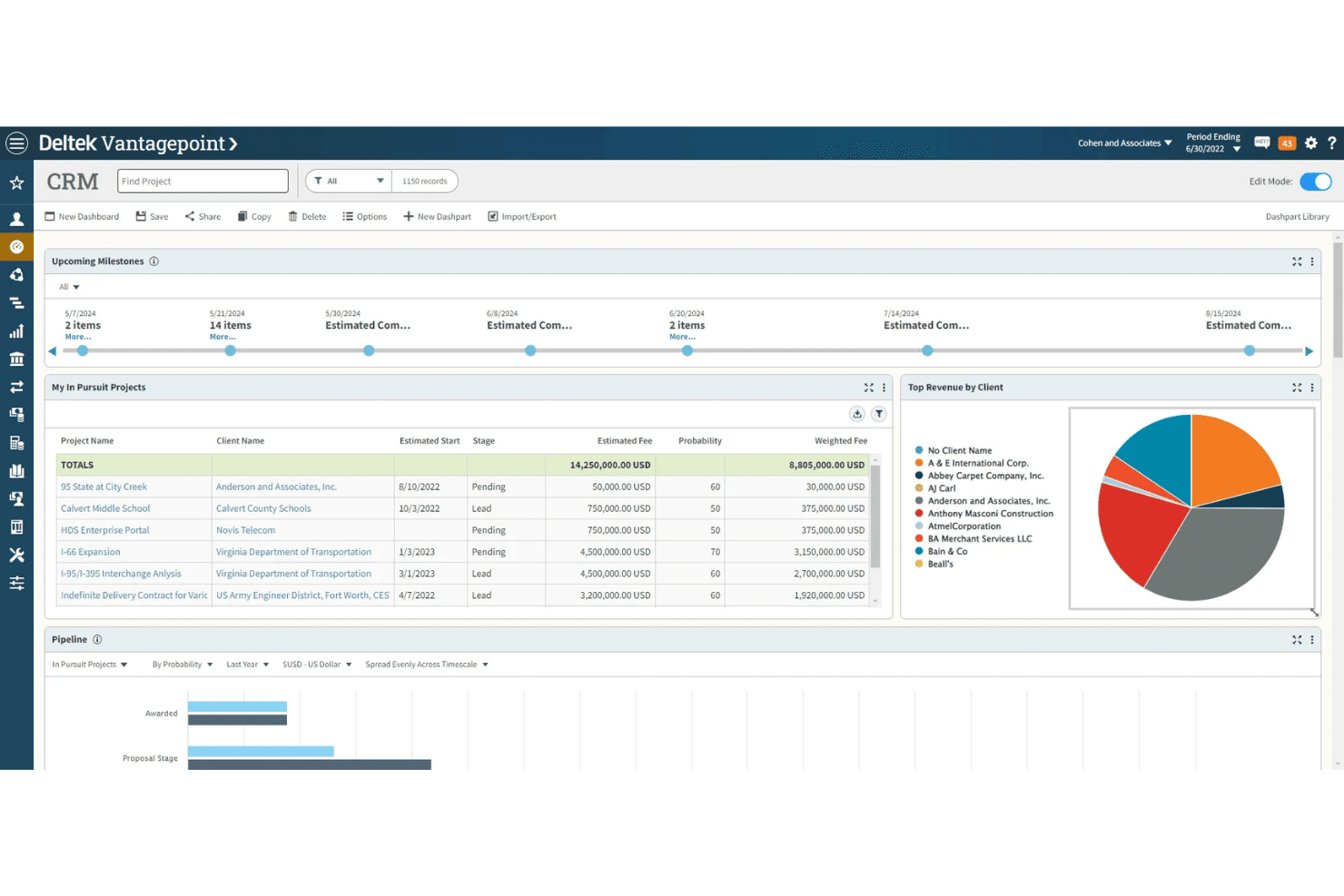Viewport: 1344px width, 896px height.
Task: Open the Options menu
Action: click(364, 217)
